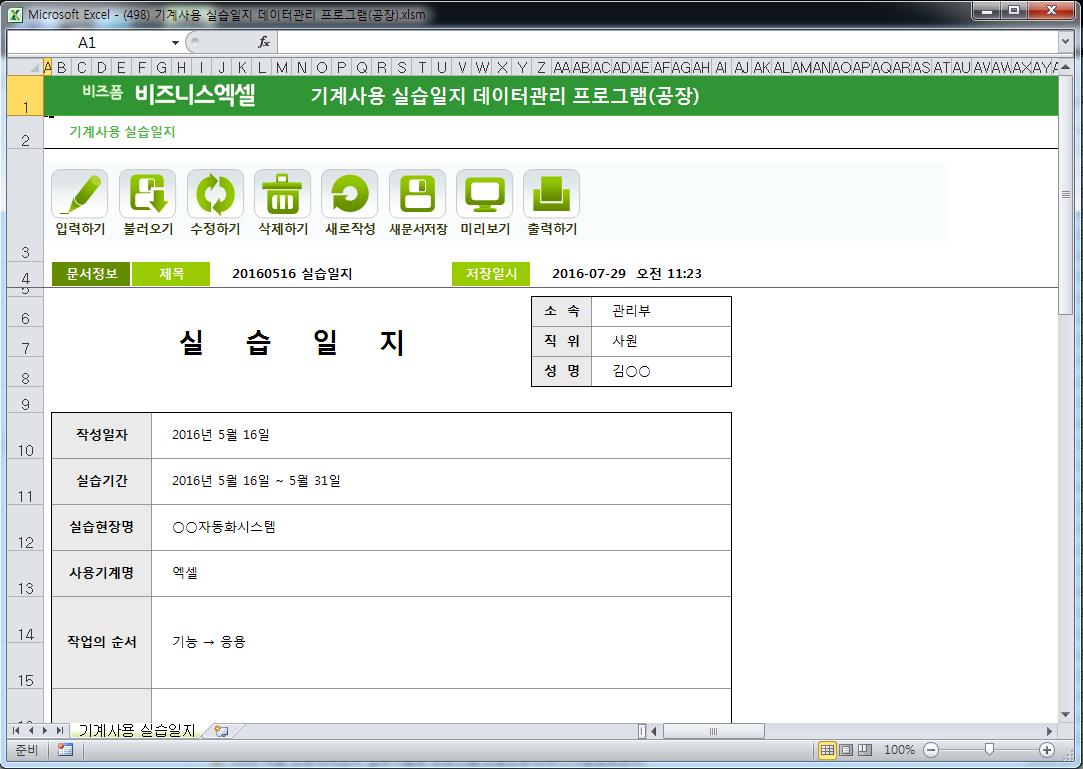Viewport: 1083px width, 769px height.
Task: Click the horizontal scrollbar thumb
Action: [x=713, y=731]
